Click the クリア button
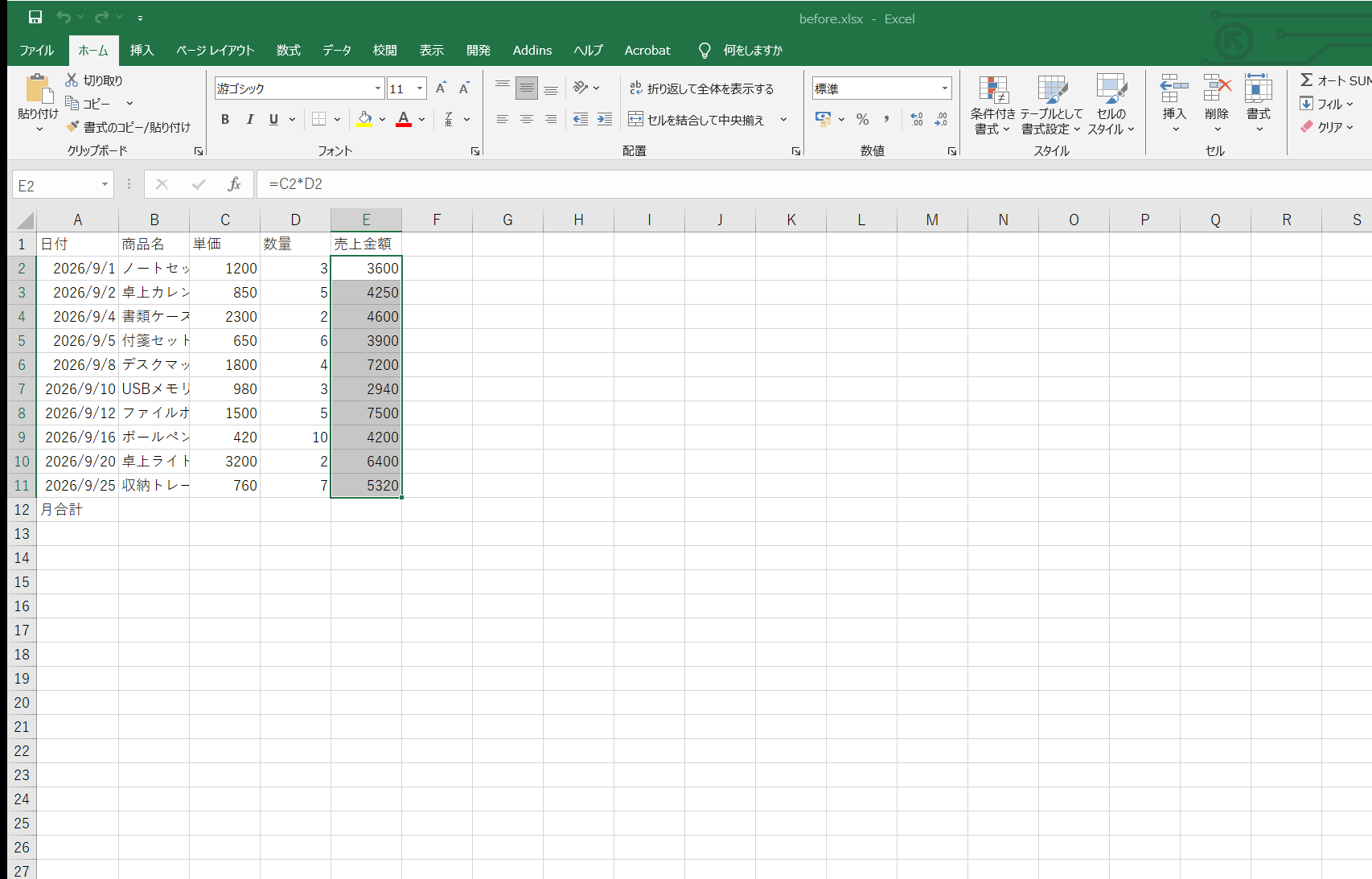The width and height of the screenshot is (1372, 879). pyautogui.click(x=1321, y=126)
